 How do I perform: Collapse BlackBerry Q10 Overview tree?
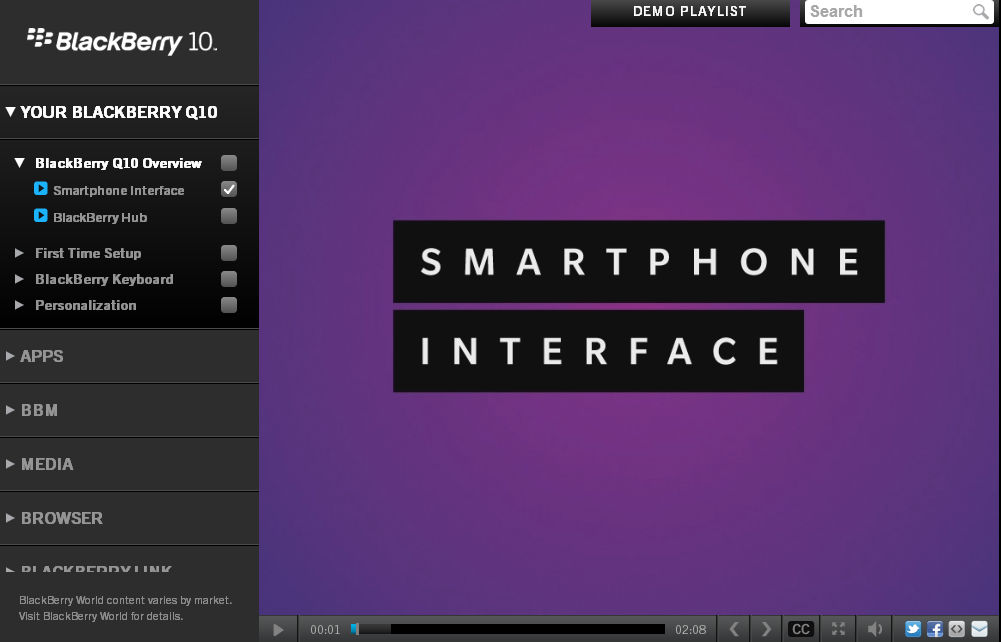(x=20, y=163)
